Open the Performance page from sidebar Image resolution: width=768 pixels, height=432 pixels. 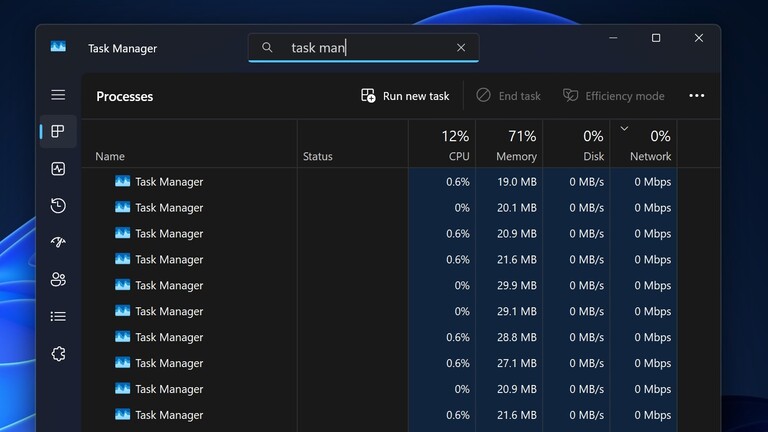(58, 168)
